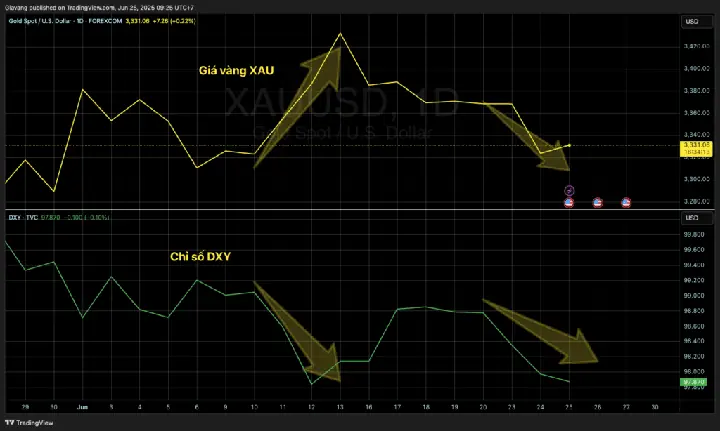Open the USD currency selector on gold pane
The width and height of the screenshot is (720, 431).
(x=697, y=22)
